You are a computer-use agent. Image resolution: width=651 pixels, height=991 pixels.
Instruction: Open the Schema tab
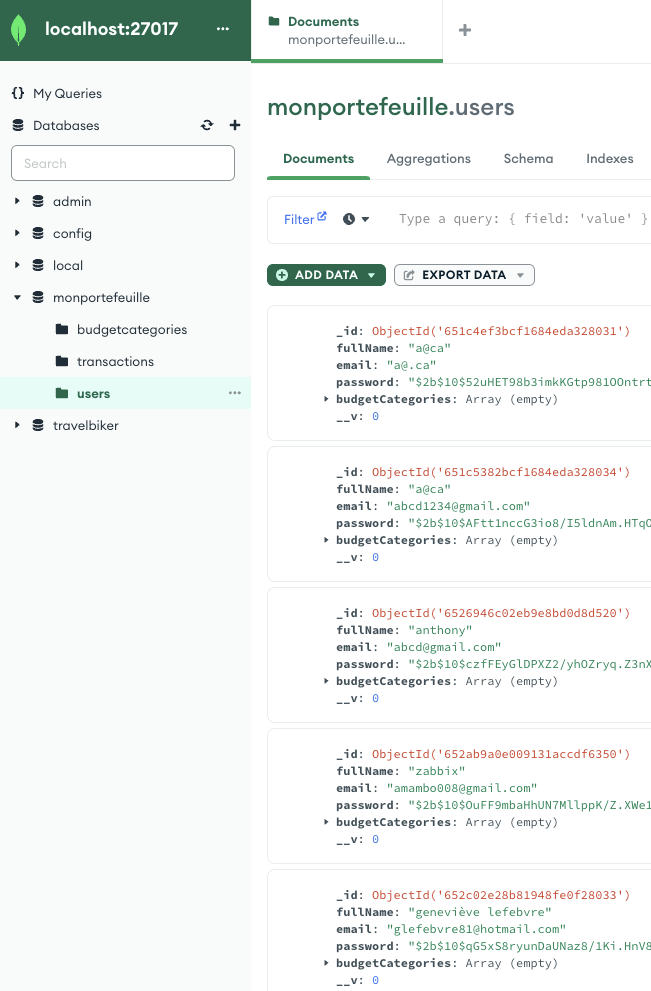(x=528, y=158)
